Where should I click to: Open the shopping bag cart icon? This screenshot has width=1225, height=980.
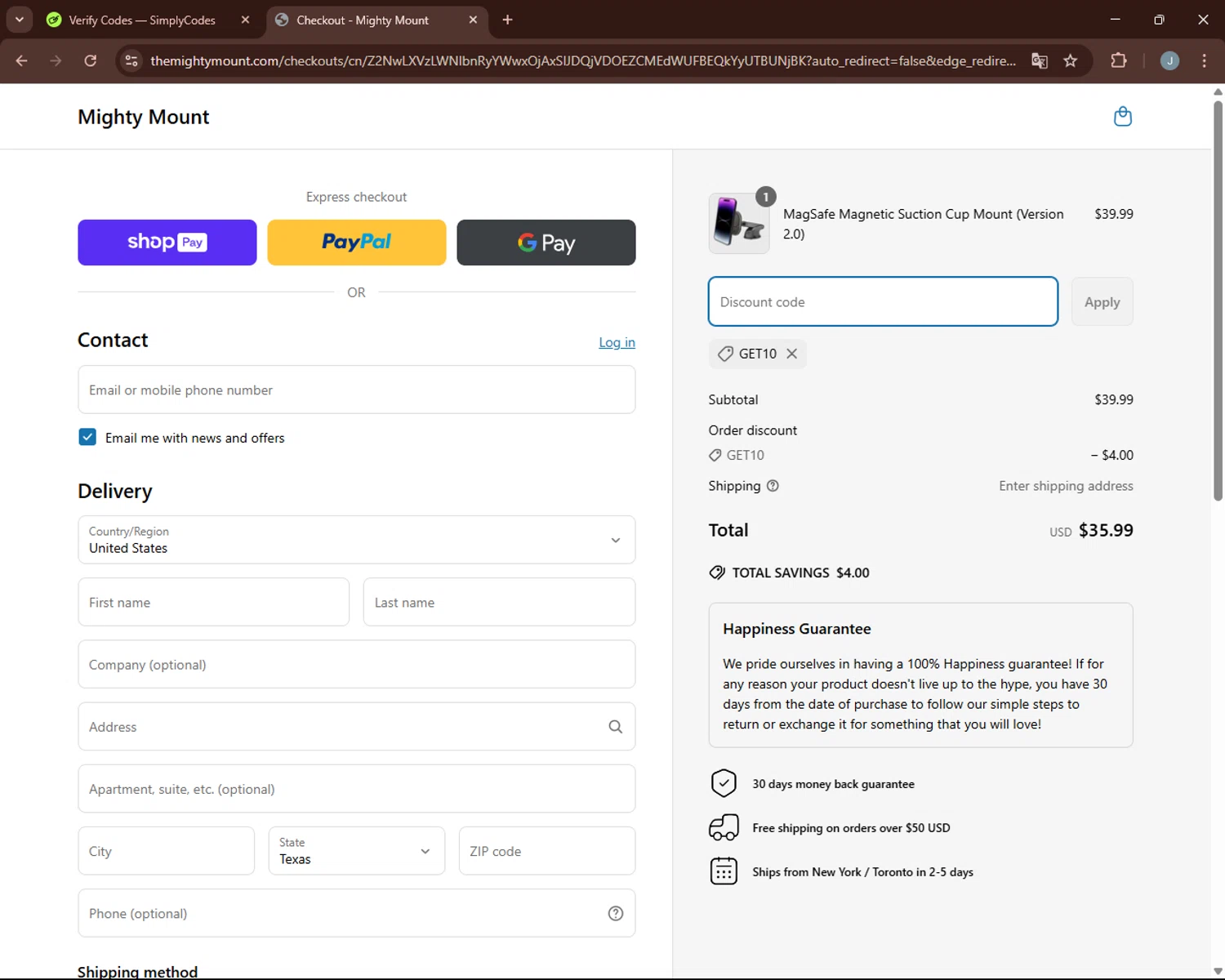point(1123,117)
